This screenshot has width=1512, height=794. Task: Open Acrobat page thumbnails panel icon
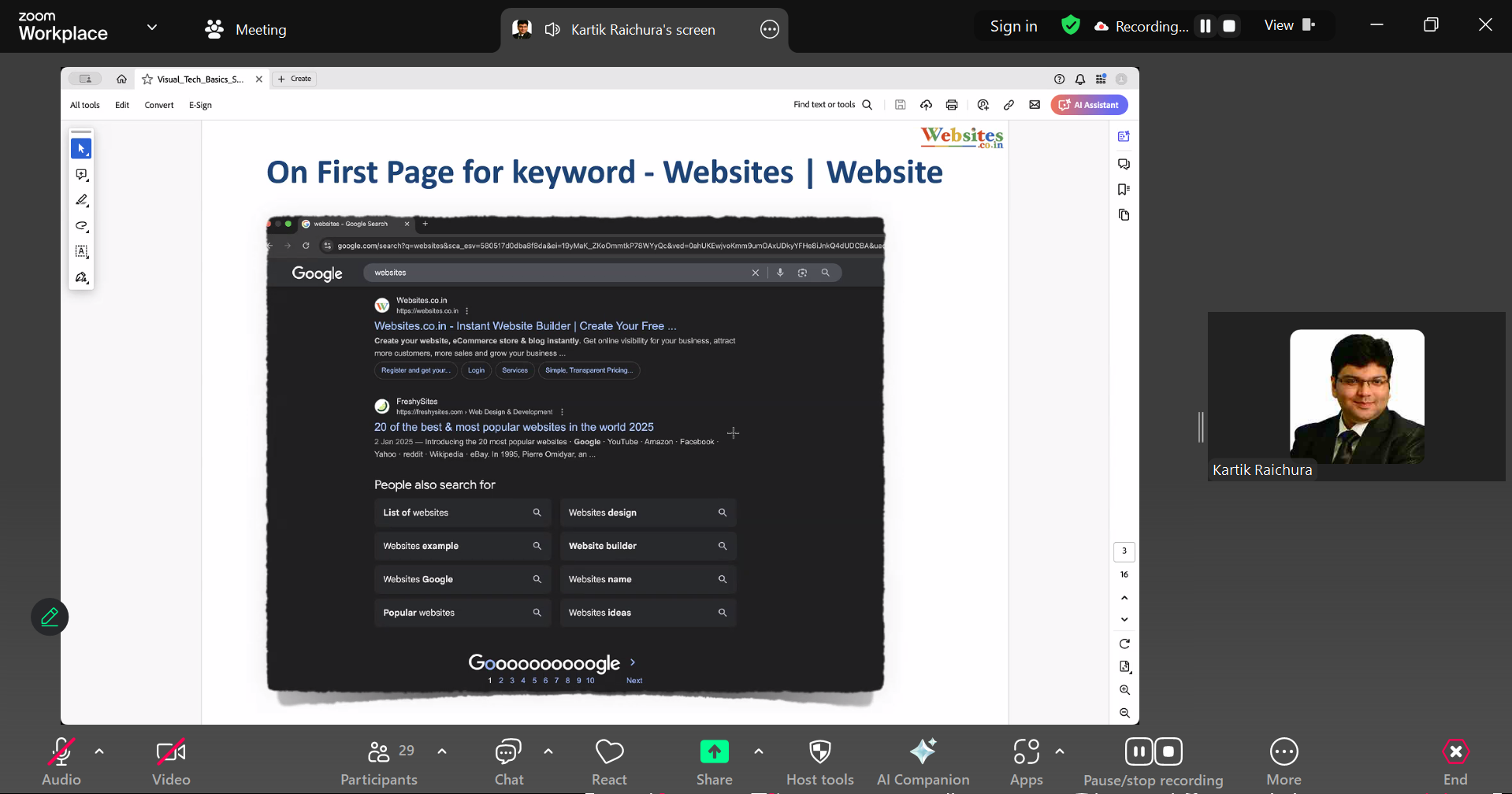click(x=1124, y=215)
